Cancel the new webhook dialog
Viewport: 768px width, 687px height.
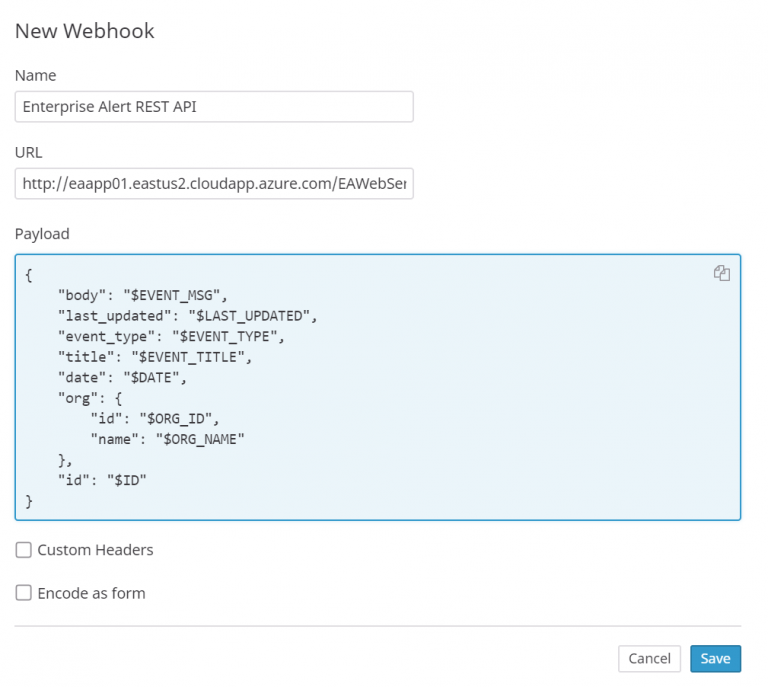point(649,658)
